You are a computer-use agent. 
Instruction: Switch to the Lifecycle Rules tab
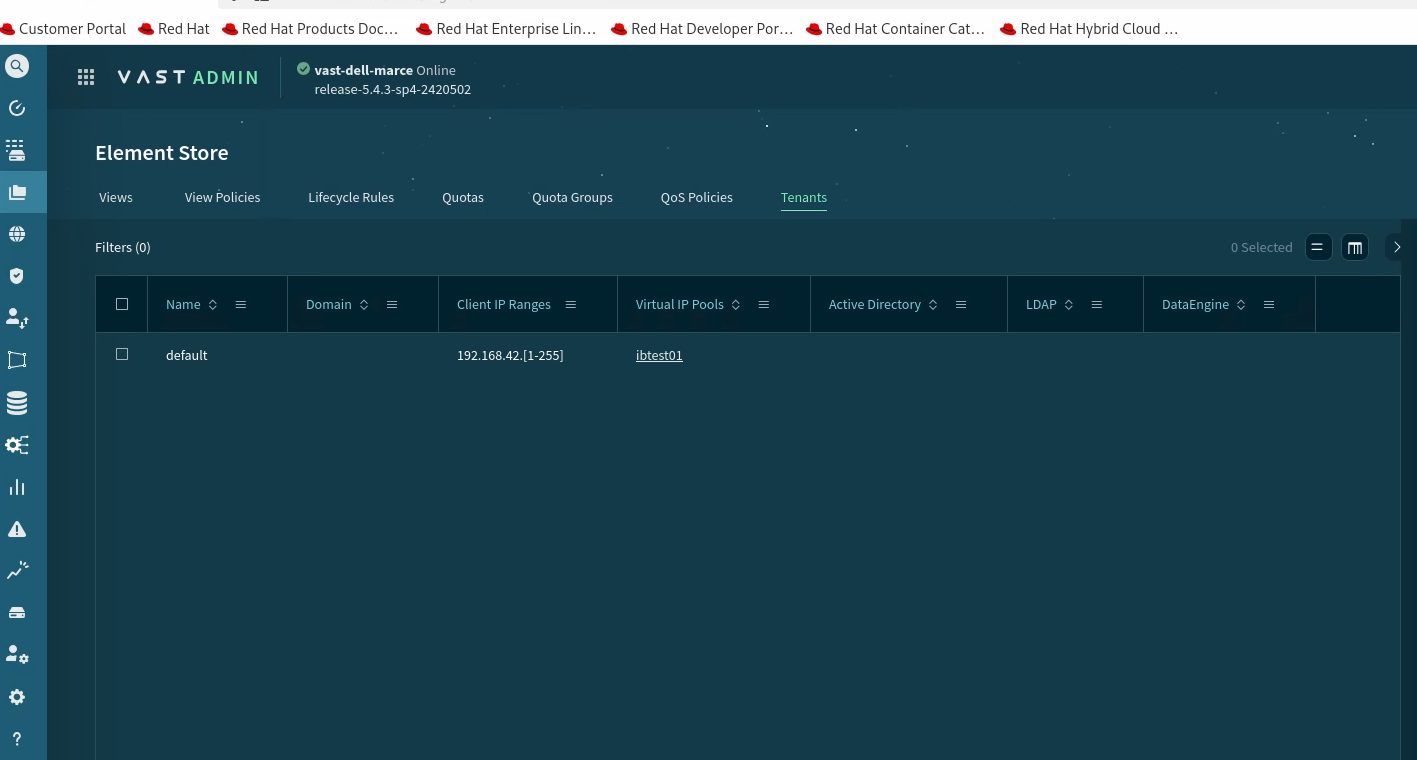click(351, 197)
